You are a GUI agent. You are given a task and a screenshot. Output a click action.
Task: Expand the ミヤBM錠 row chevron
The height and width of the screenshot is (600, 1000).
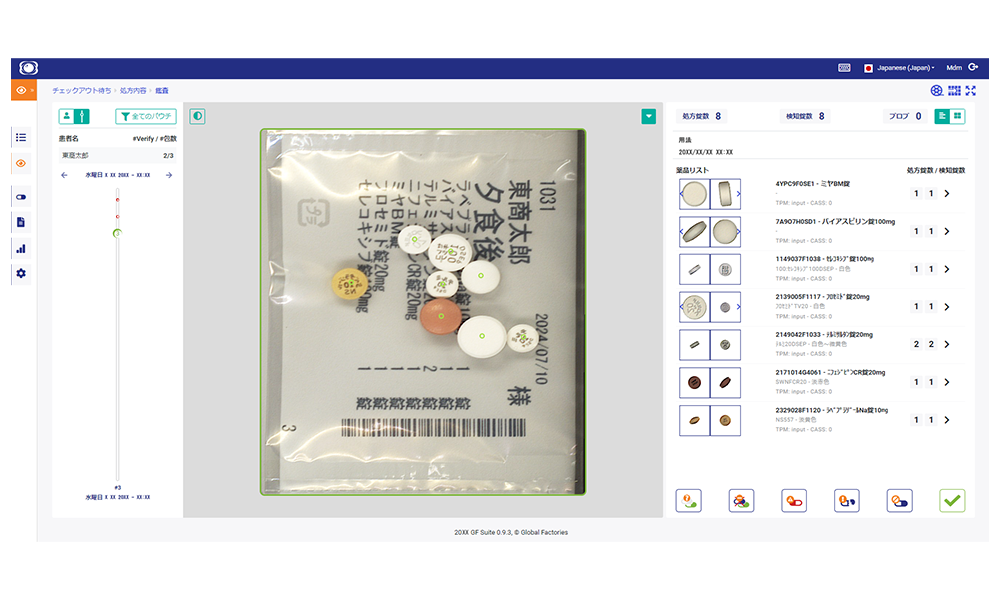(947, 193)
